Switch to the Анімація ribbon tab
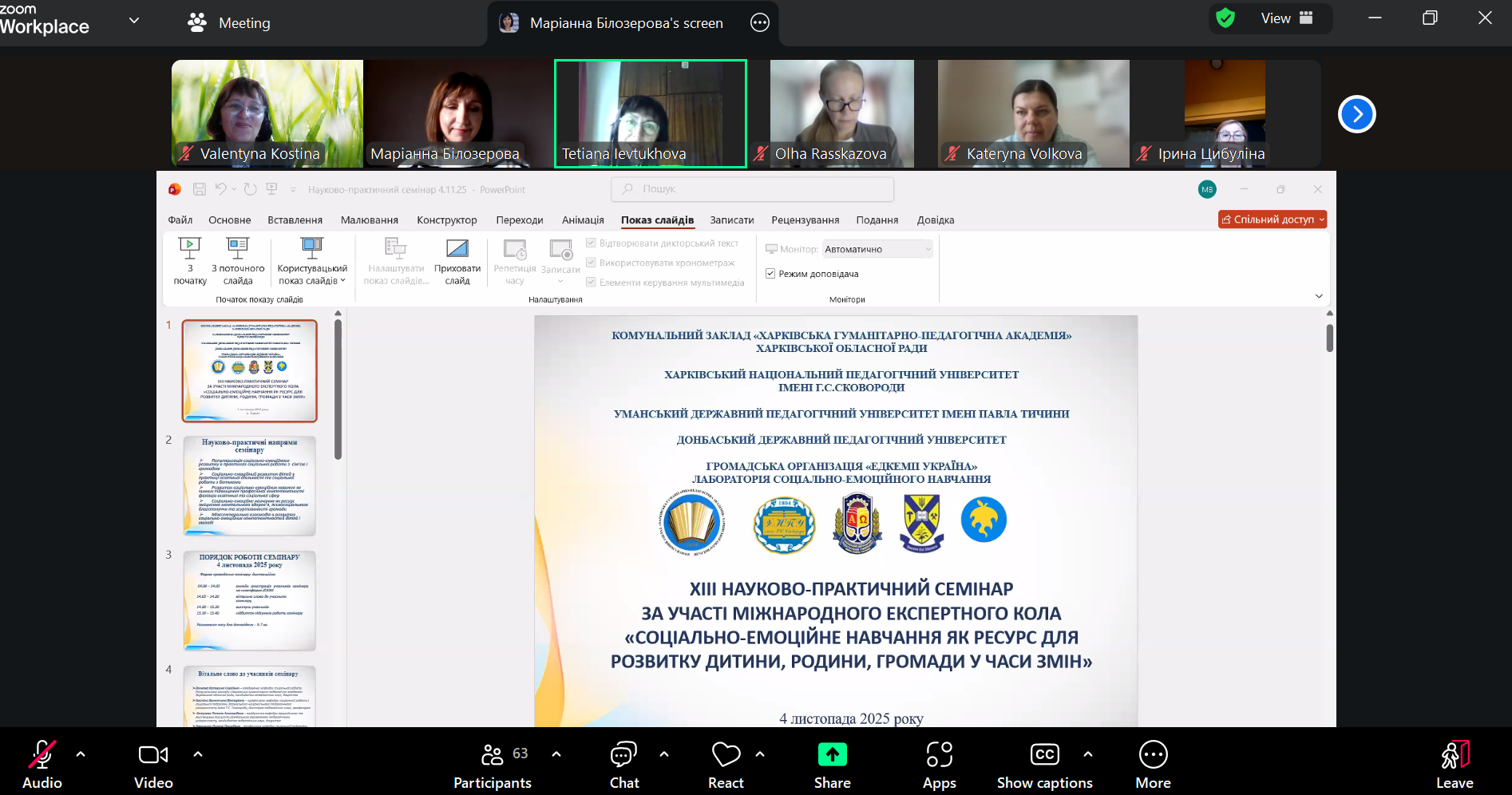The width and height of the screenshot is (1512, 795). click(583, 220)
